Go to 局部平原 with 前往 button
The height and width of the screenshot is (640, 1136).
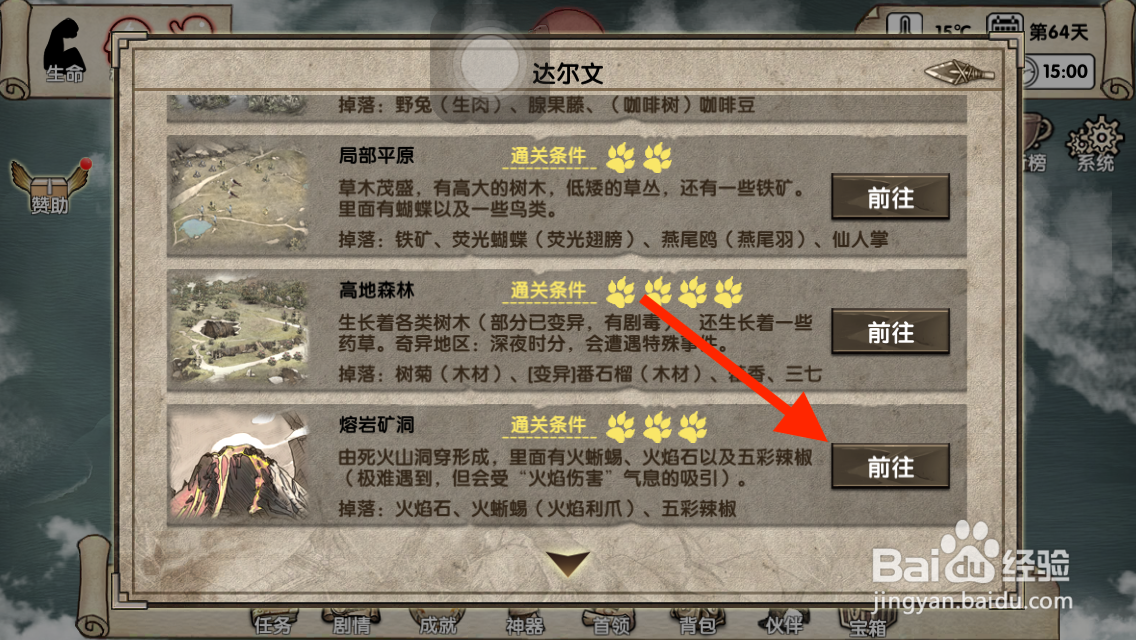click(890, 196)
